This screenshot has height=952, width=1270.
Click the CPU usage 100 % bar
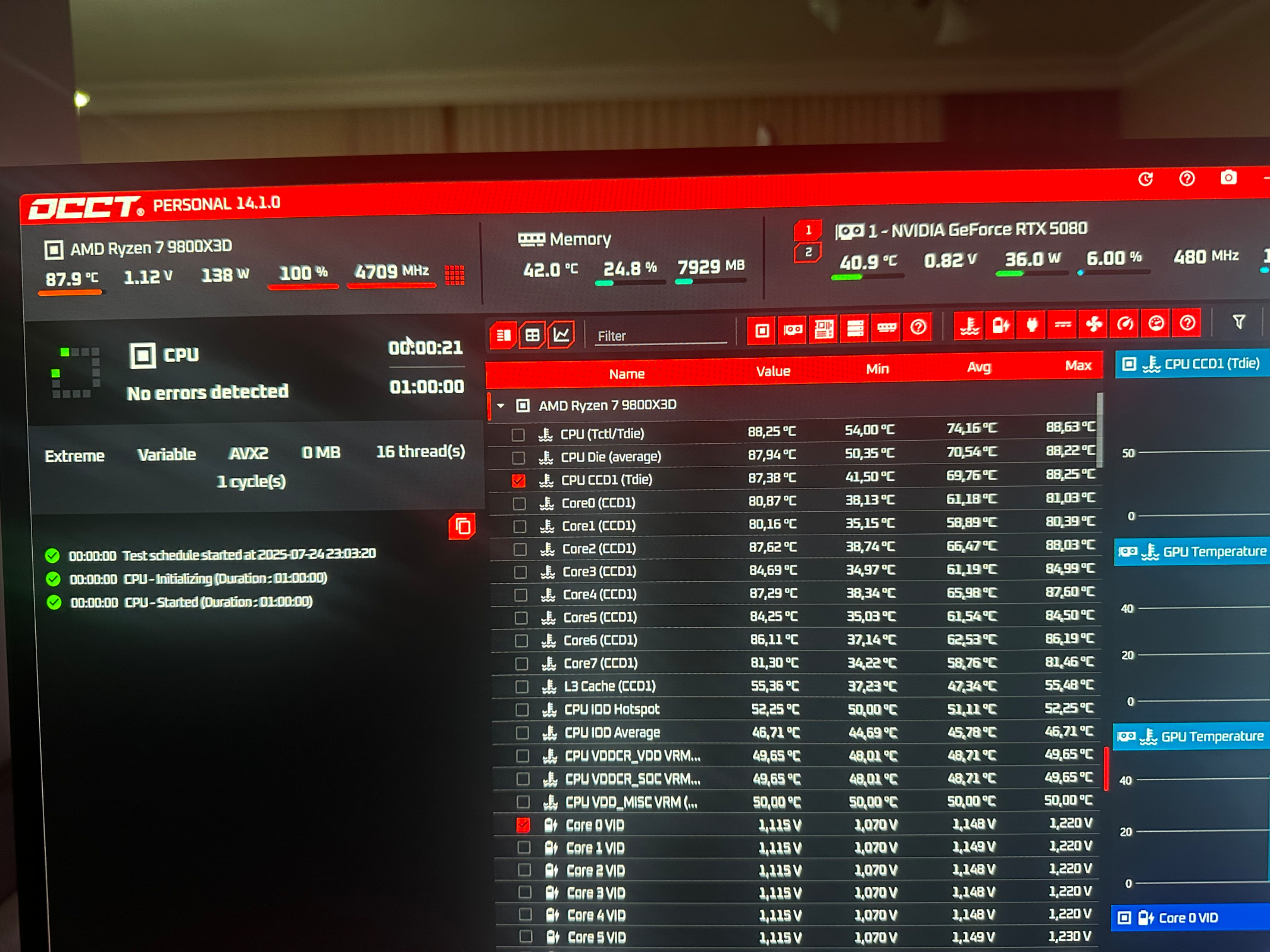click(x=303, y=286)
